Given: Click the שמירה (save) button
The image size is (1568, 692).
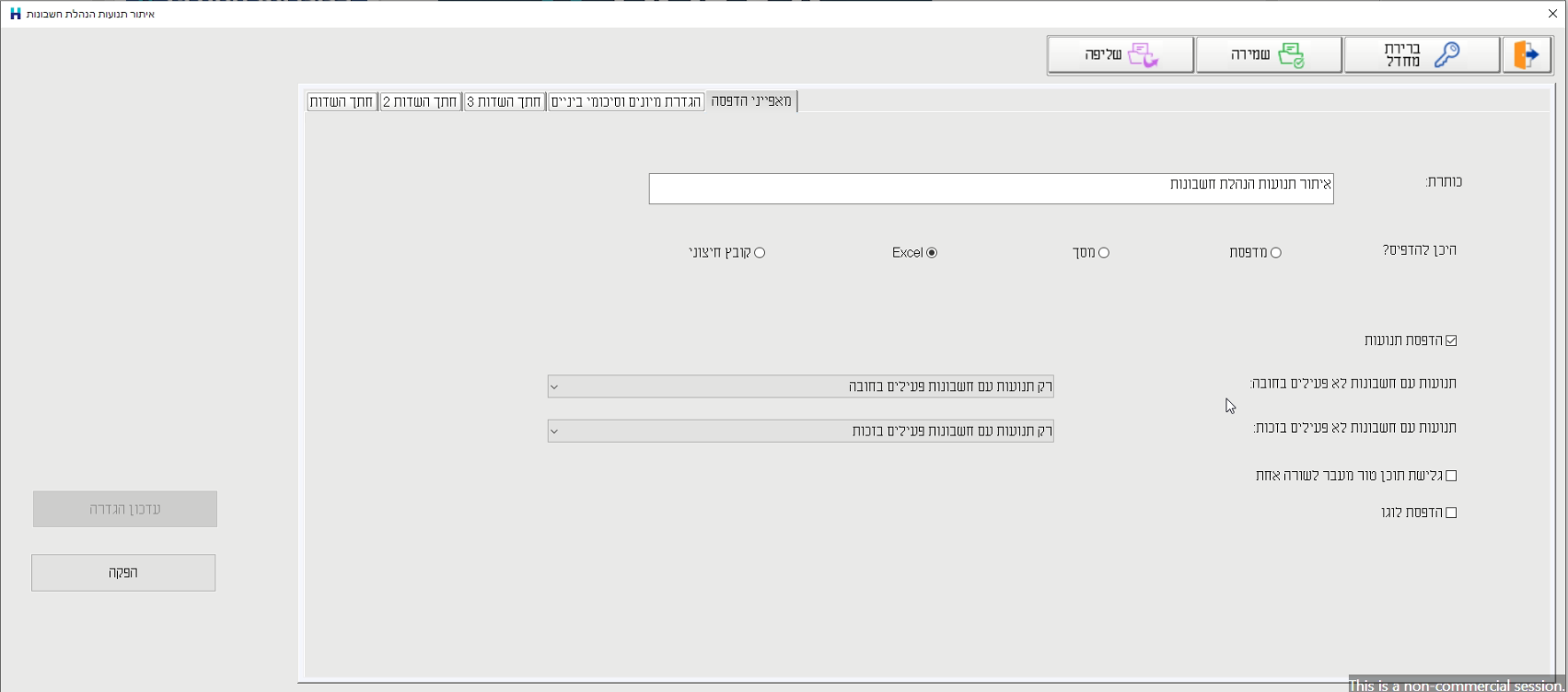Looking at the screenshot, I should [x=1269, y=55].
